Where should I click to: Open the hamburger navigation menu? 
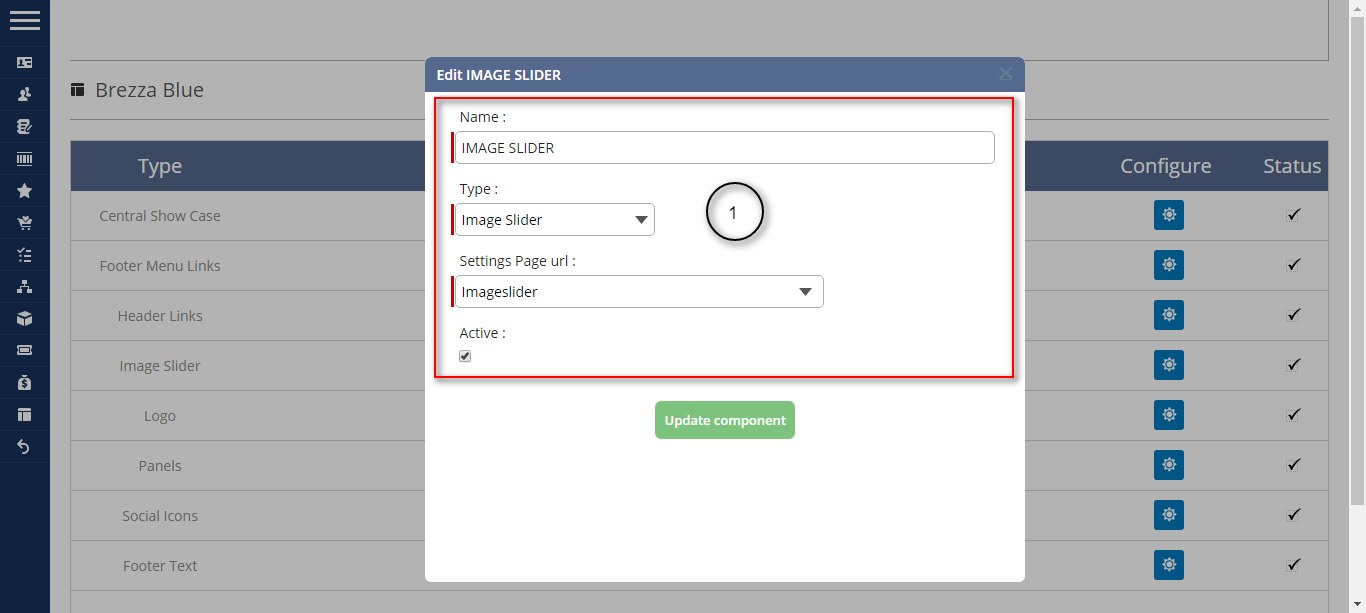pyautogui.click(x=25, y=20)
